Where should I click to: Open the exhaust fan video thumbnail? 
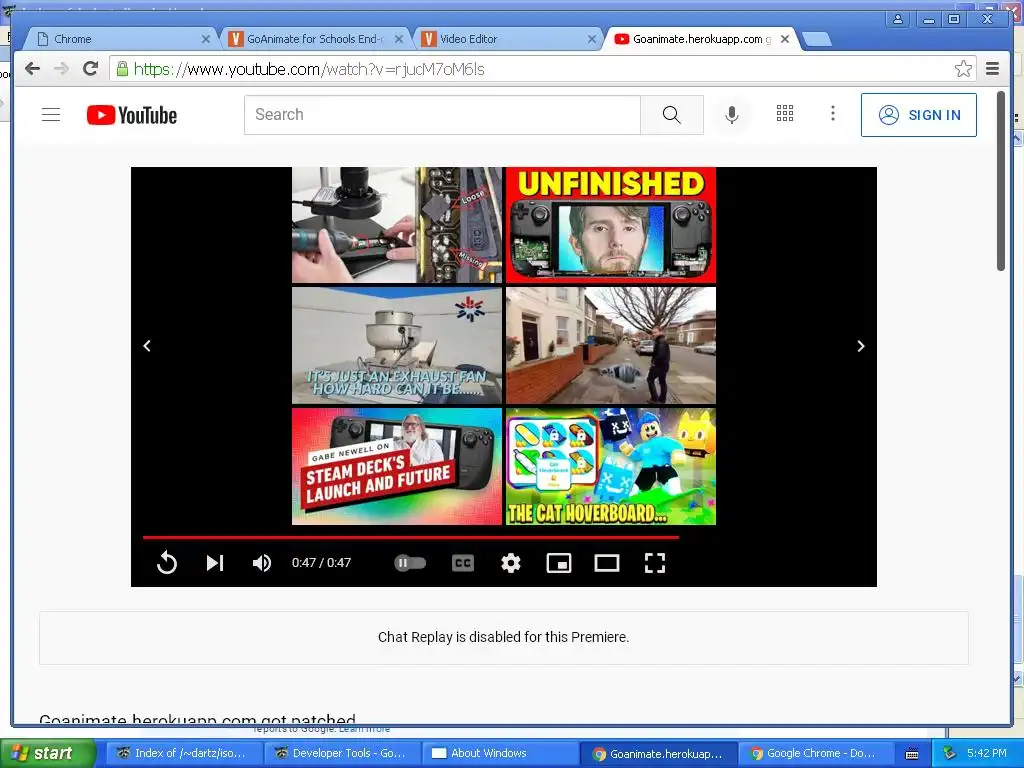(x=397, y=345)
